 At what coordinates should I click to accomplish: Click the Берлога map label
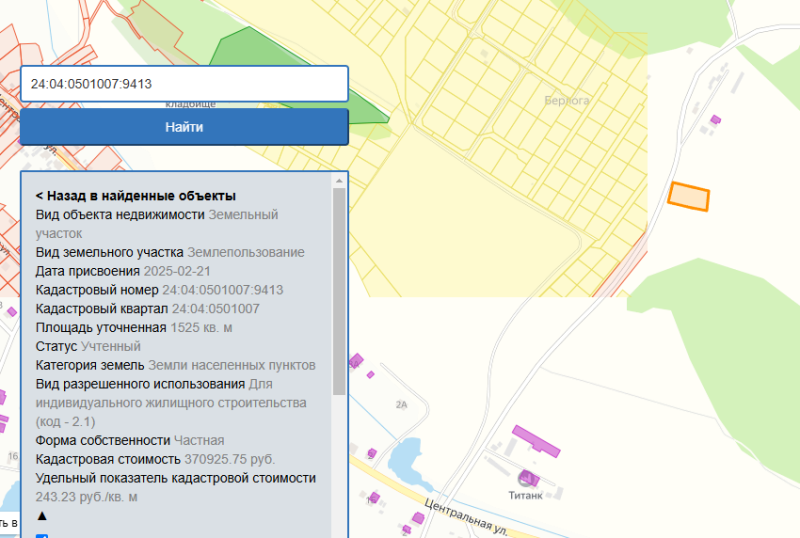[x=567, y=101]
